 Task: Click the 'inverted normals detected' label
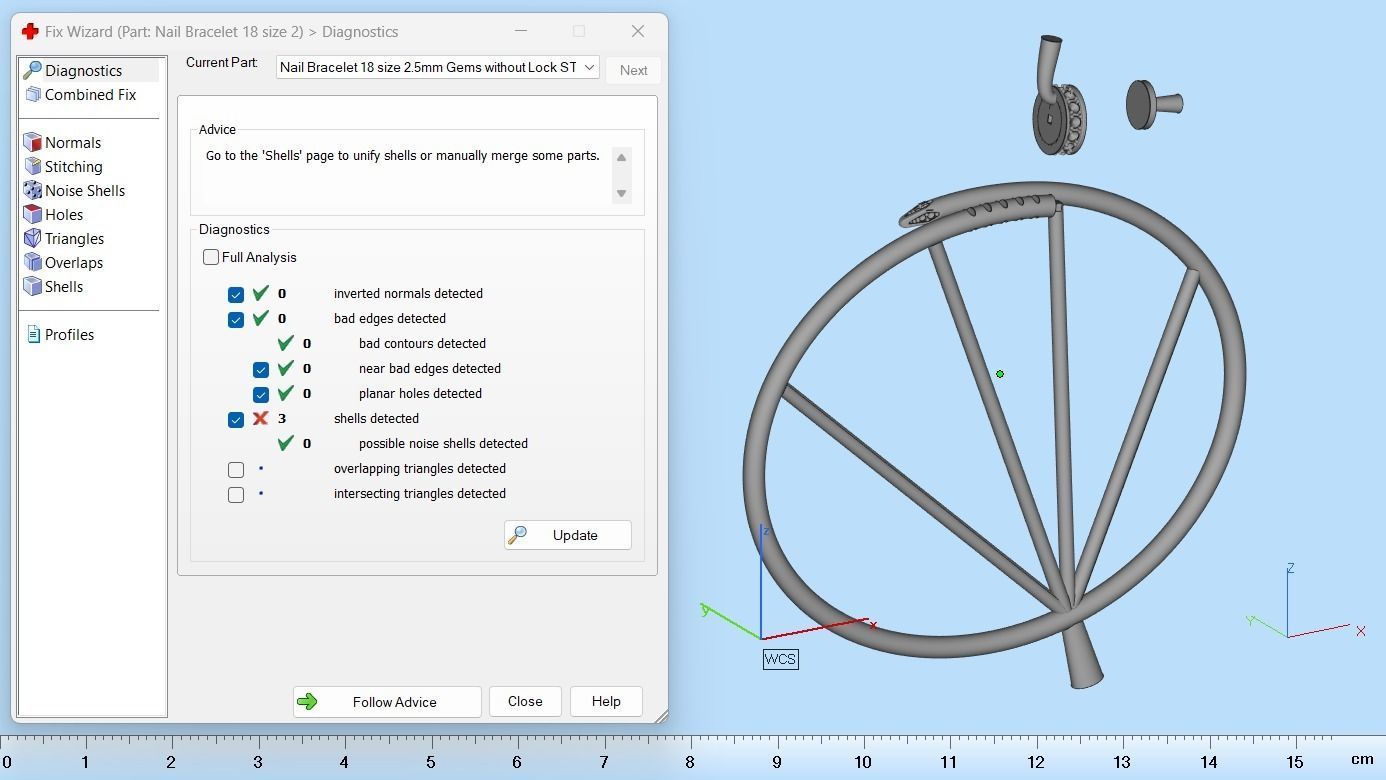coord(408,293)
